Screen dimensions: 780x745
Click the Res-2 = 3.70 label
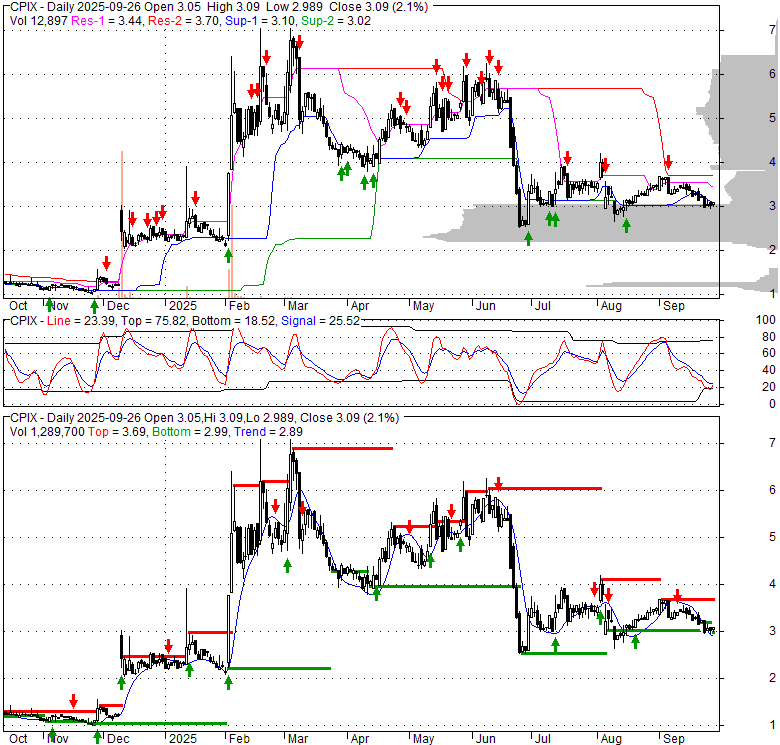pyautogui.click(x=184, y=21)
